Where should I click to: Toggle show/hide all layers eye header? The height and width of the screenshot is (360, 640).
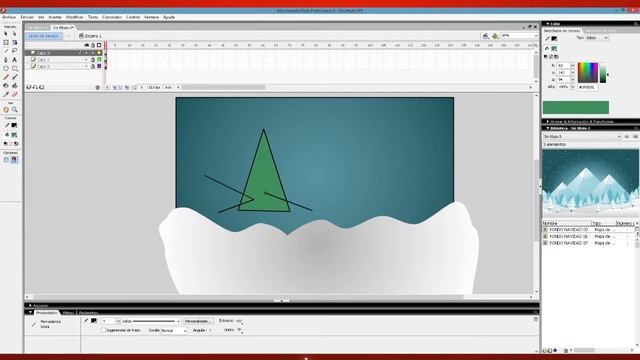pos(87,45)
